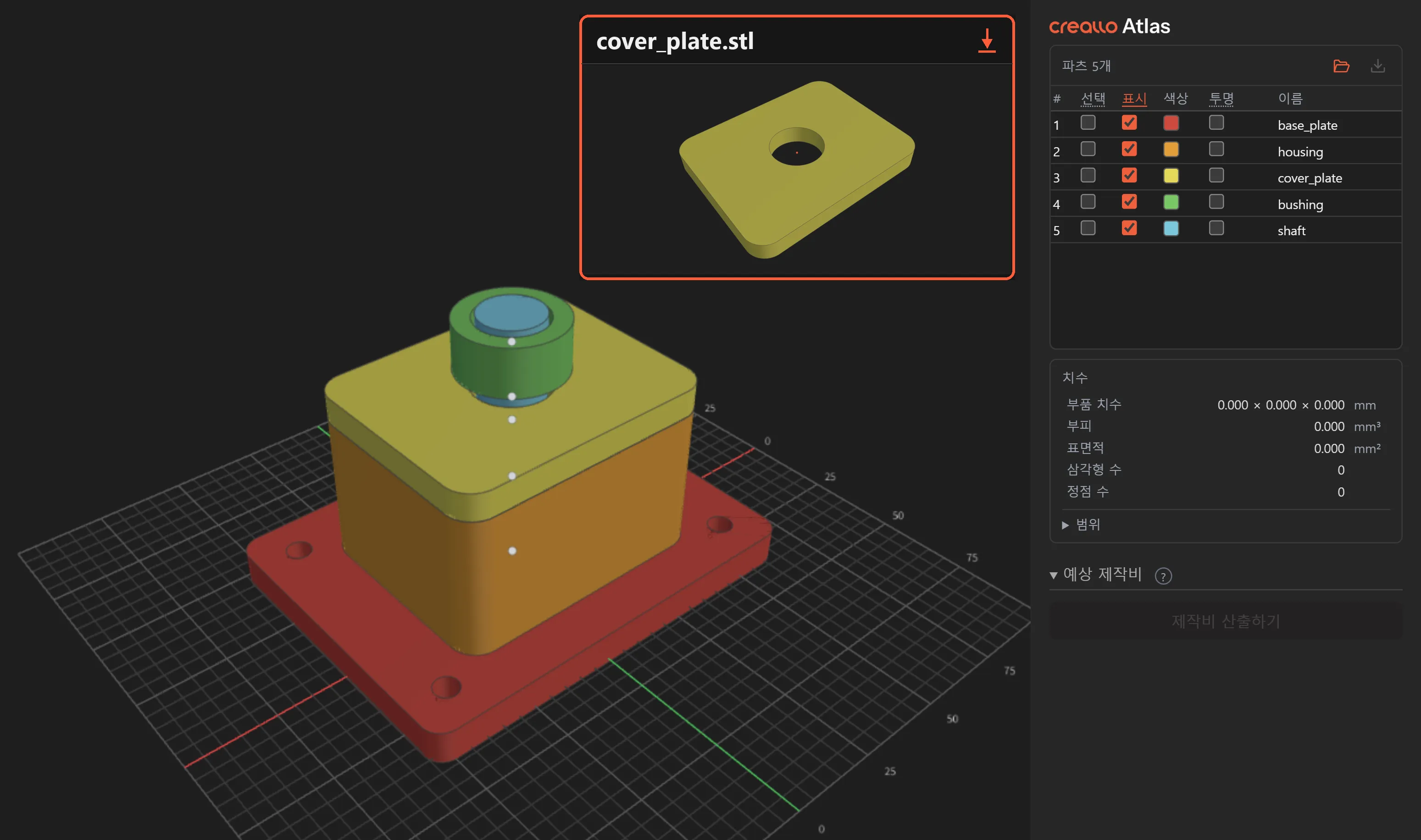This screenshot has height=840, width=1421.
Task: Open the green color swatch for bushing
Action: (1171, 202)
